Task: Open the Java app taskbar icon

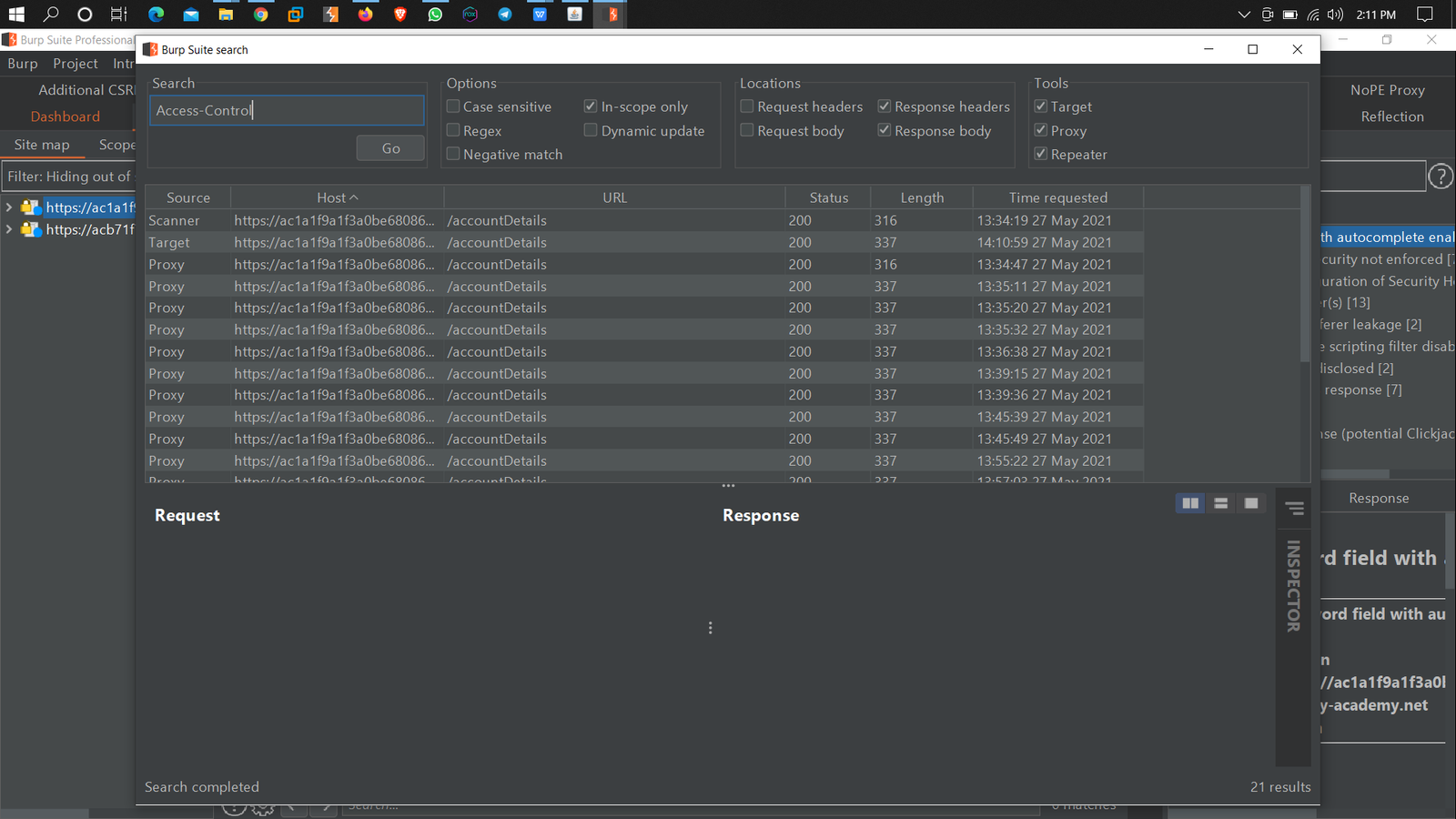Action: click(575, 15)
